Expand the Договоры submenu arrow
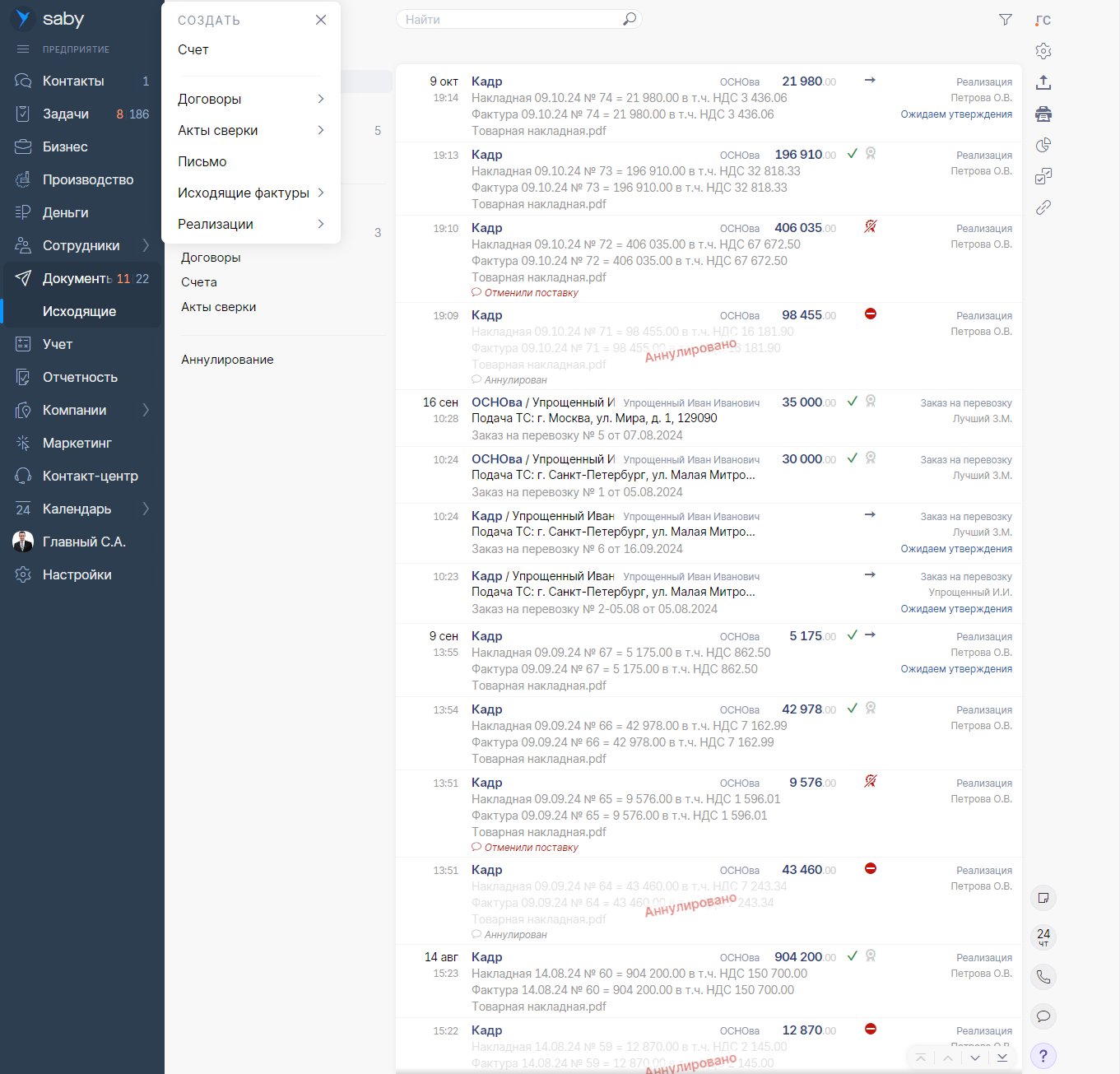This screenshot has width=1120, height=1074. coord(320,99)
